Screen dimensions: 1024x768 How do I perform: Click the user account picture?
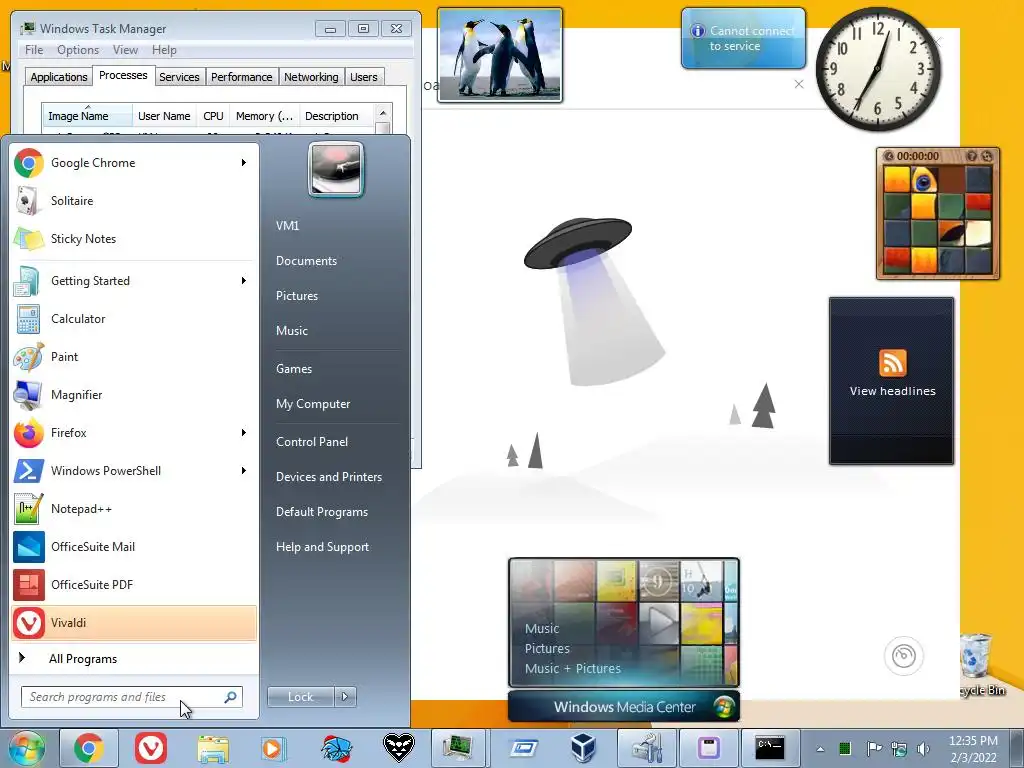(336, 169)
